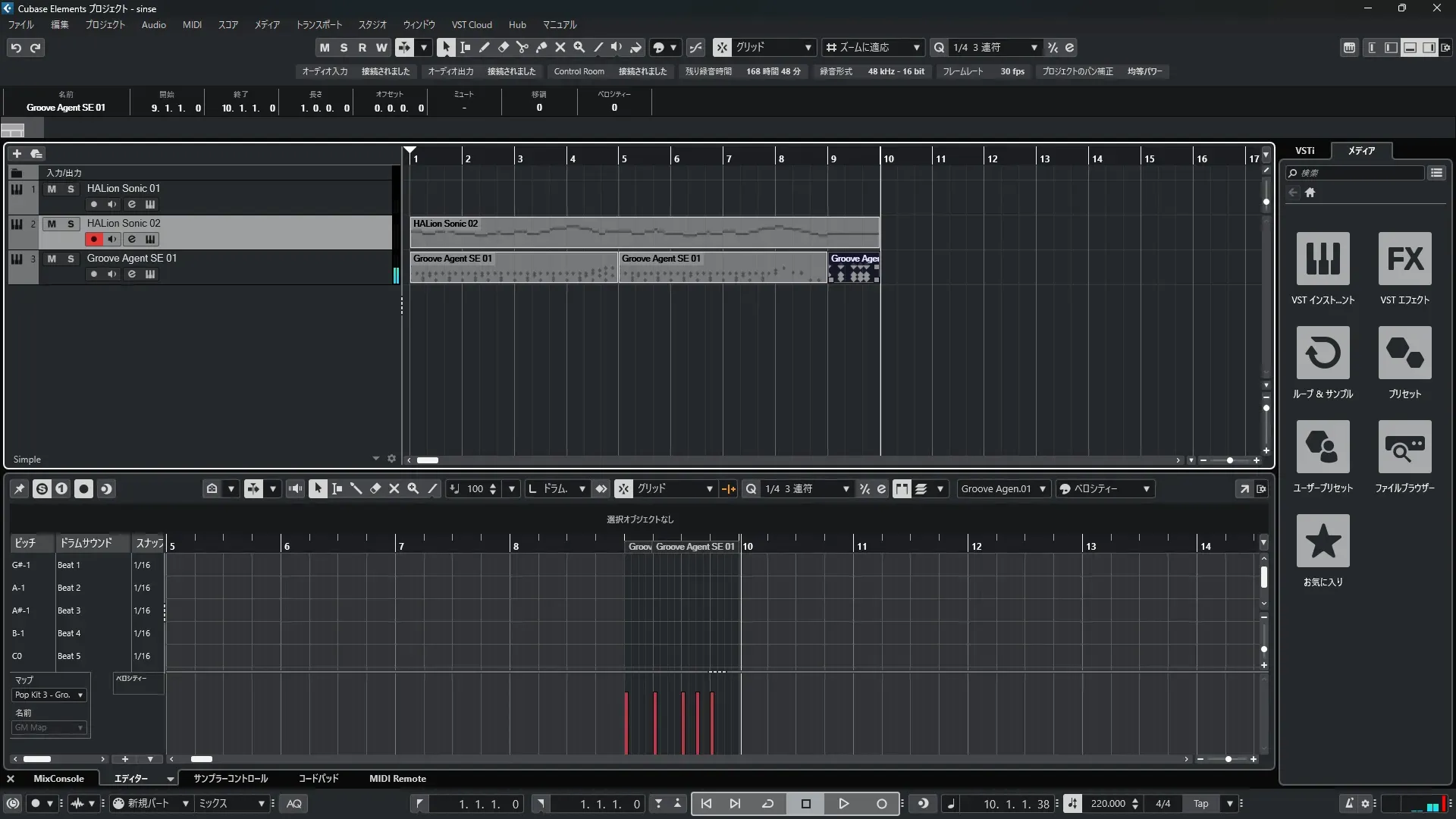Viewport: 1456px width, 819px height.
Task: Open VST Effects FX media tile
Action: click(1404, 259)
